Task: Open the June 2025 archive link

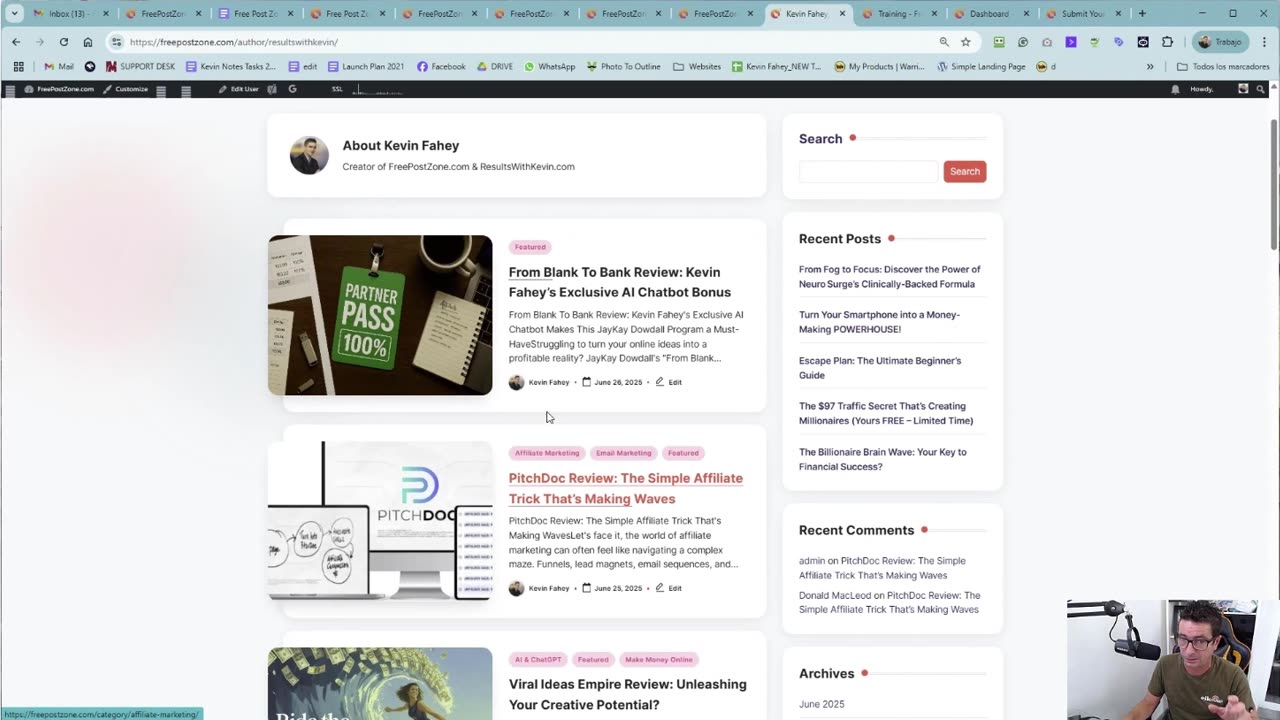Action: click(821, 704)
